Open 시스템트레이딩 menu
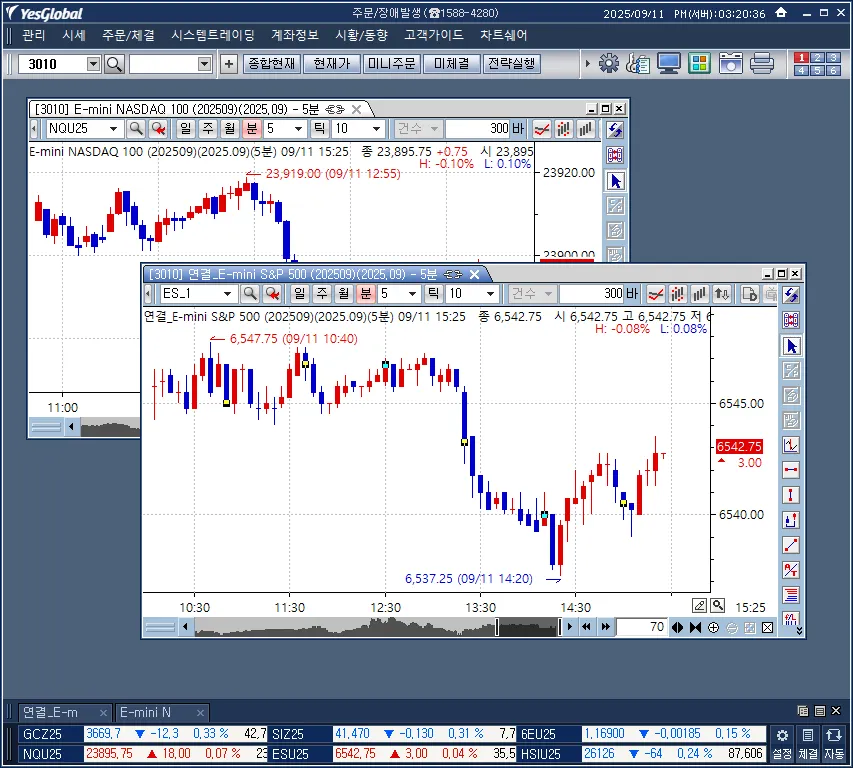 click(213, 35)
